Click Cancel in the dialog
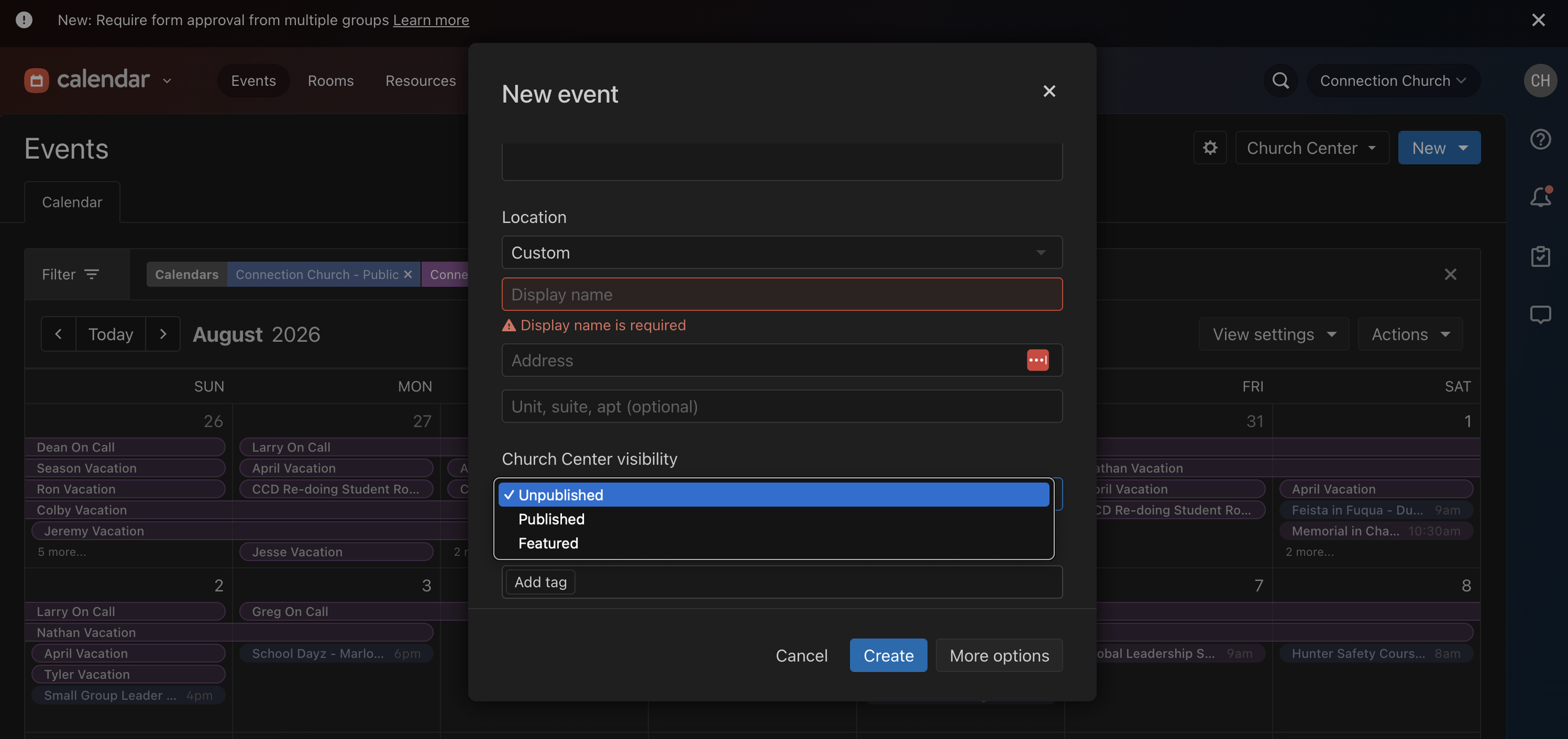Viewport: 1568px width, 739px height. click(802, 655)
